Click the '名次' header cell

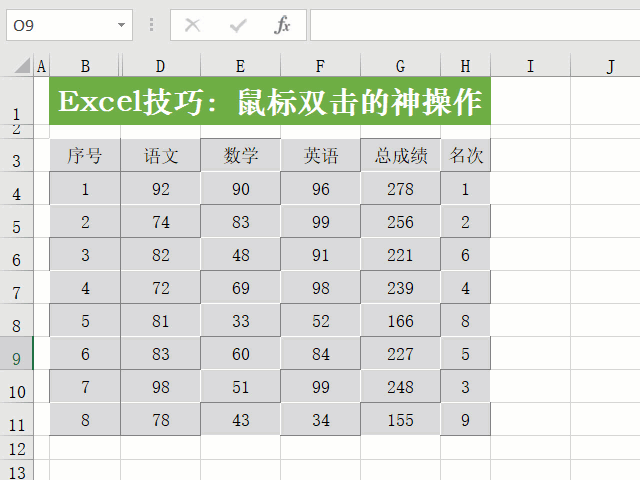tap(465, 155)
